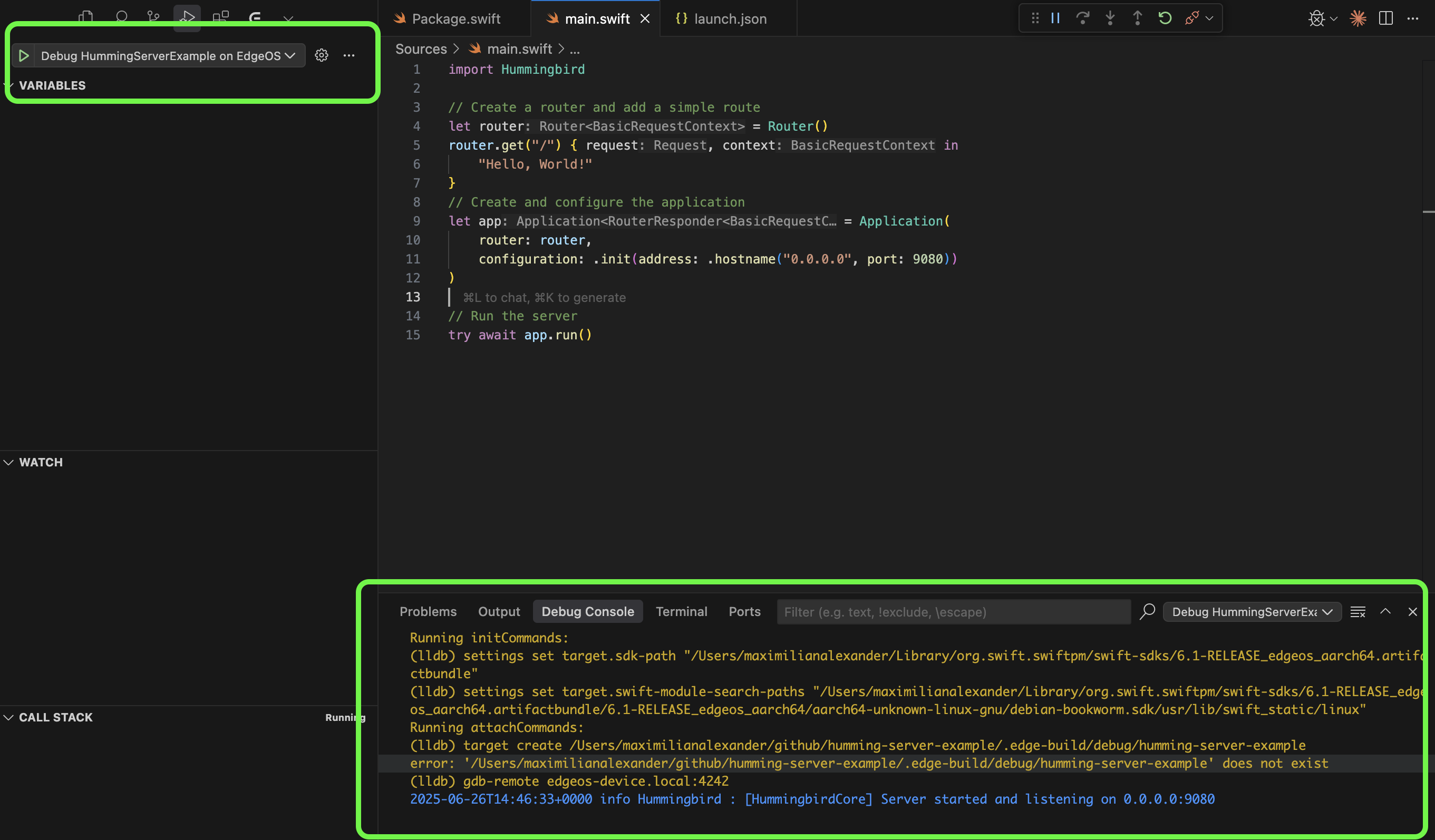The height and width of the screenshot is (840, 1435).
Task: Select the main.swift editor tab
Action: tap(597, 19)
